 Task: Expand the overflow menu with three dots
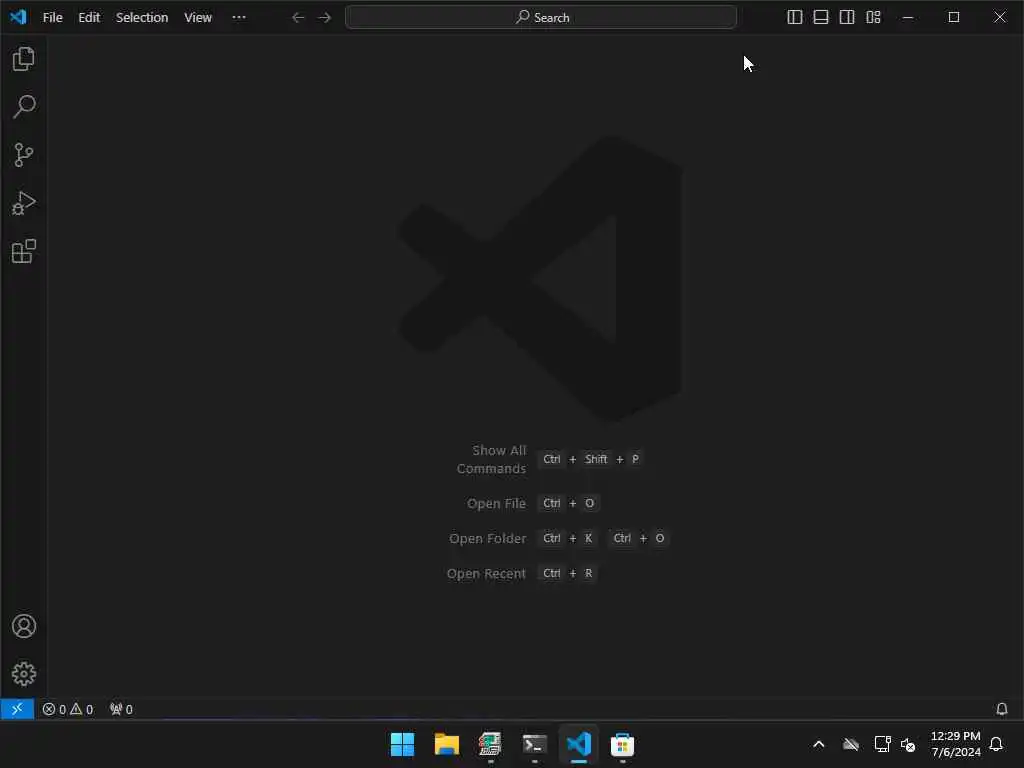pos(239,18)
